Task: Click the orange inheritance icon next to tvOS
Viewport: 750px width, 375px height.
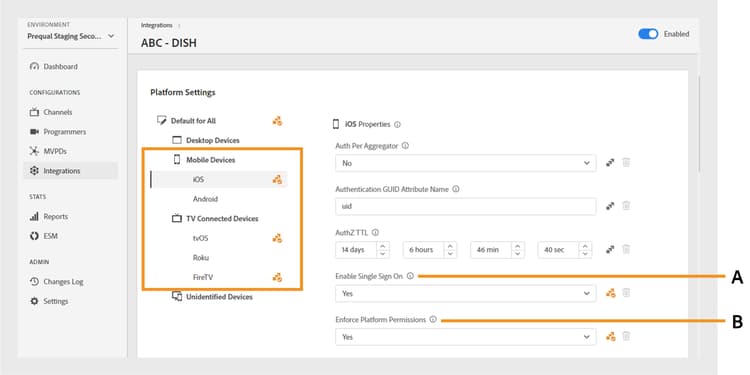Action: (277, 238)
